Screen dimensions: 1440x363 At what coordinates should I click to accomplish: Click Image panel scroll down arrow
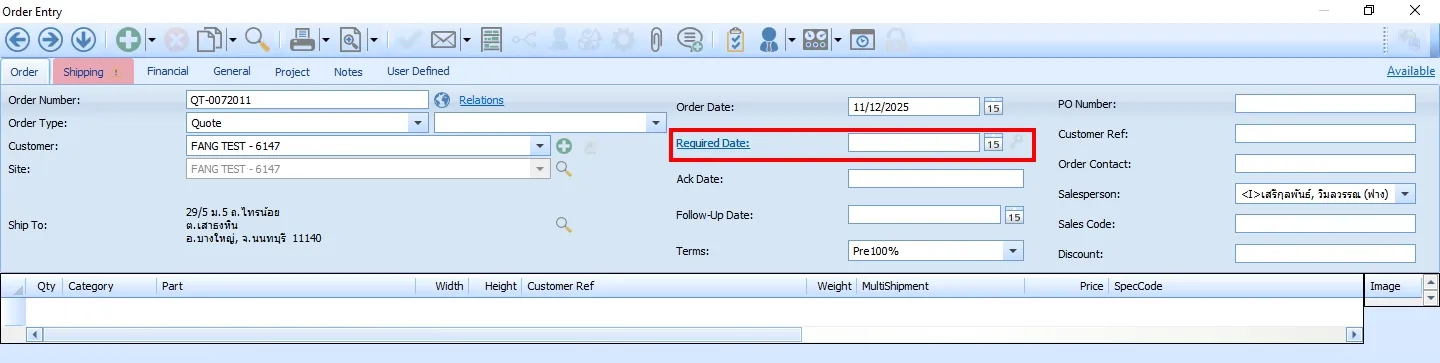(x=1430, y=298)
